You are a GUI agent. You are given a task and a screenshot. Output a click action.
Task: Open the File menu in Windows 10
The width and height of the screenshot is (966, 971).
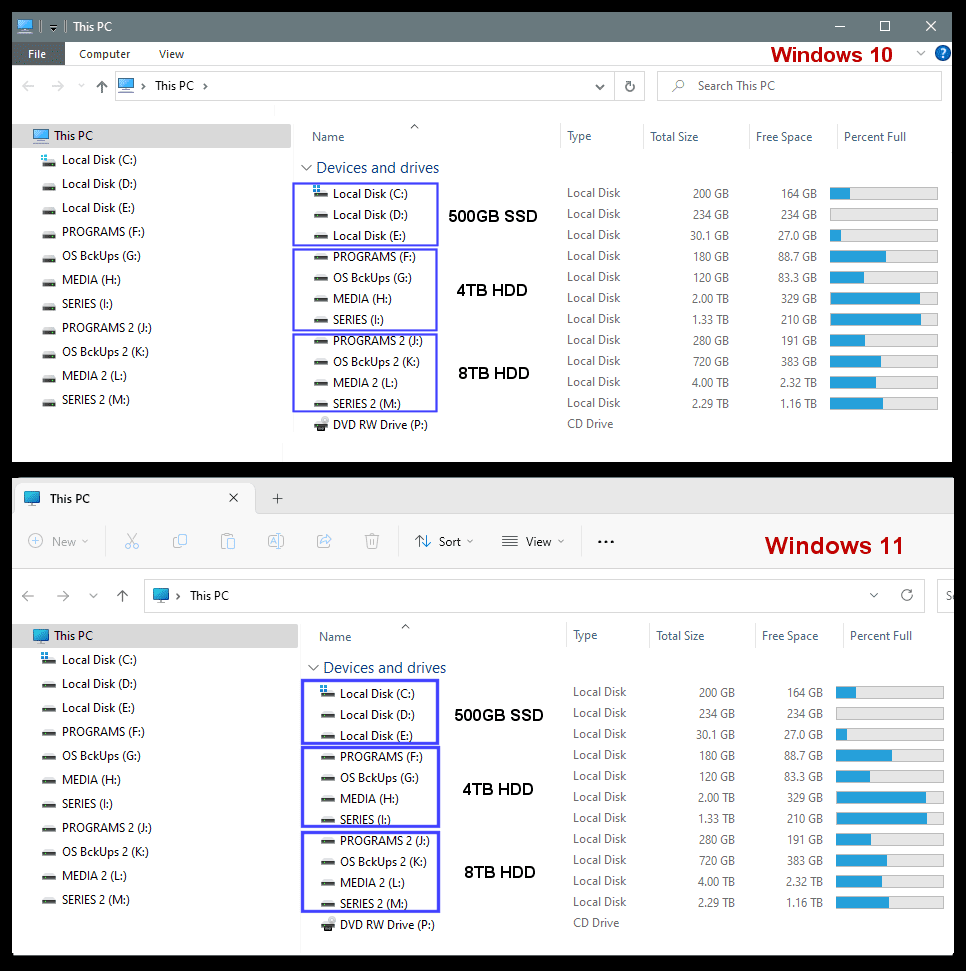(37, 54)
